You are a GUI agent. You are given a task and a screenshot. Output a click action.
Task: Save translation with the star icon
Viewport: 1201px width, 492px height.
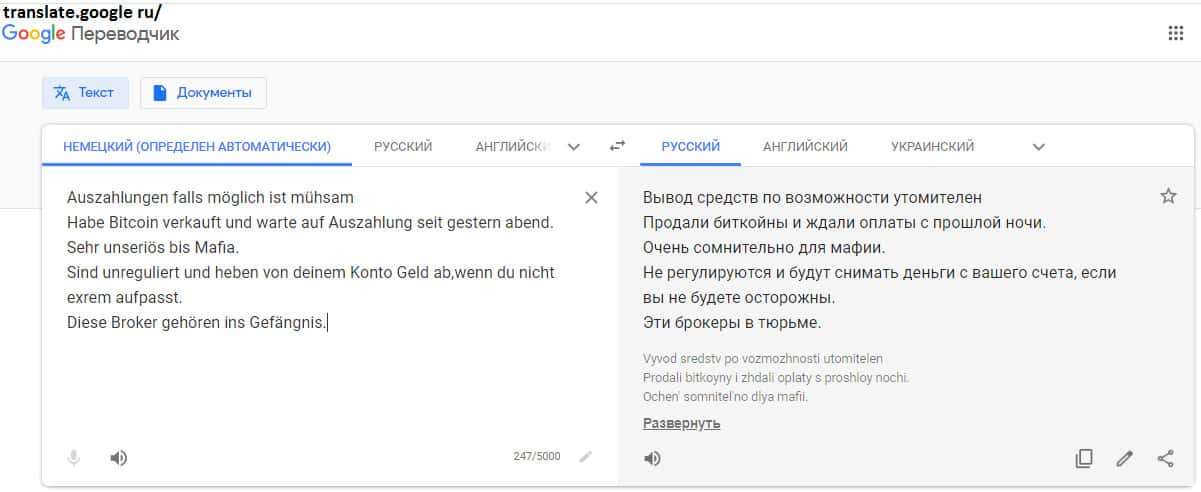click(x=1168, y=196)
